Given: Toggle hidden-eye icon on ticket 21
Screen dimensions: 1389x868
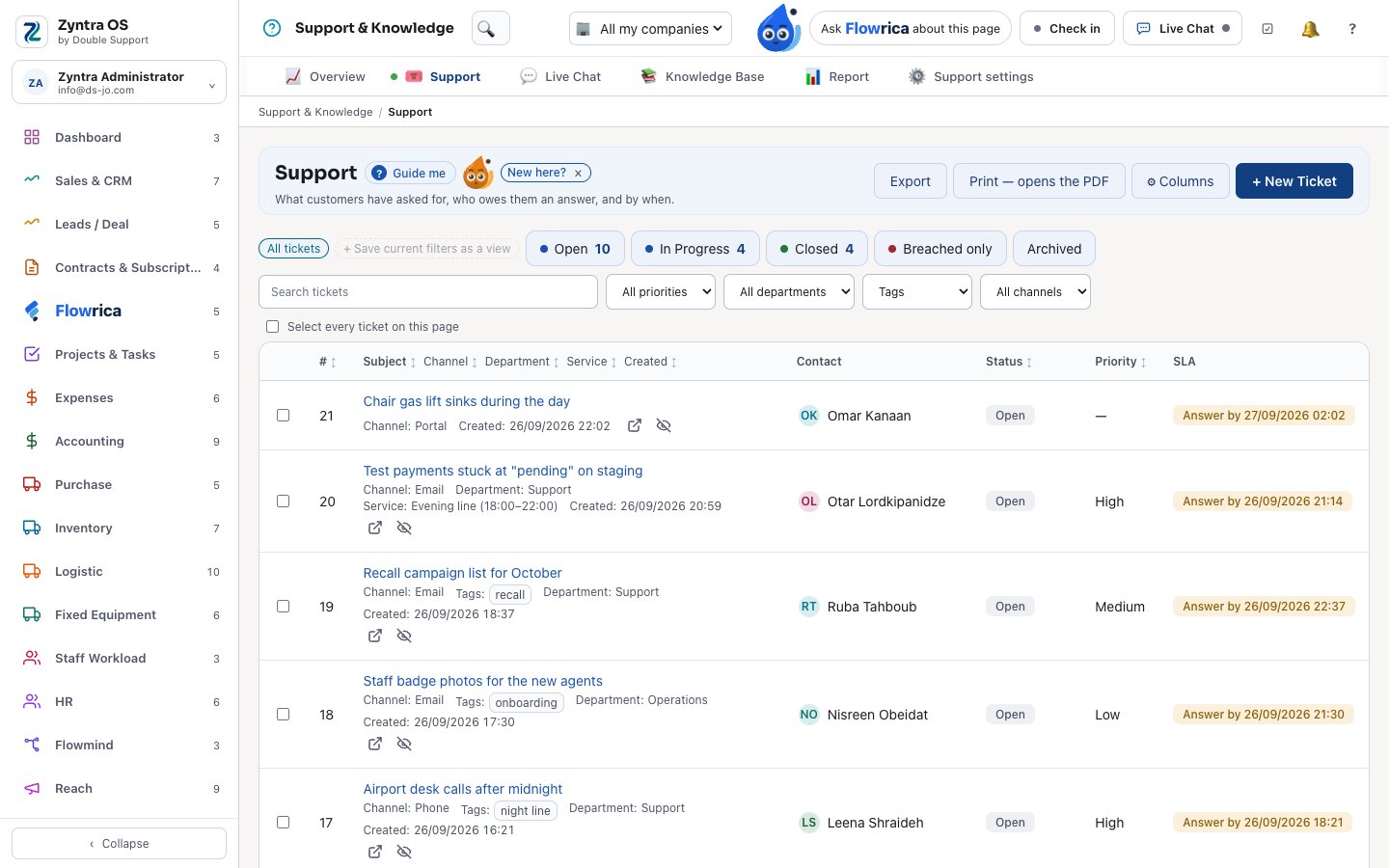Looking at the screenshot, I should (664, 425).
